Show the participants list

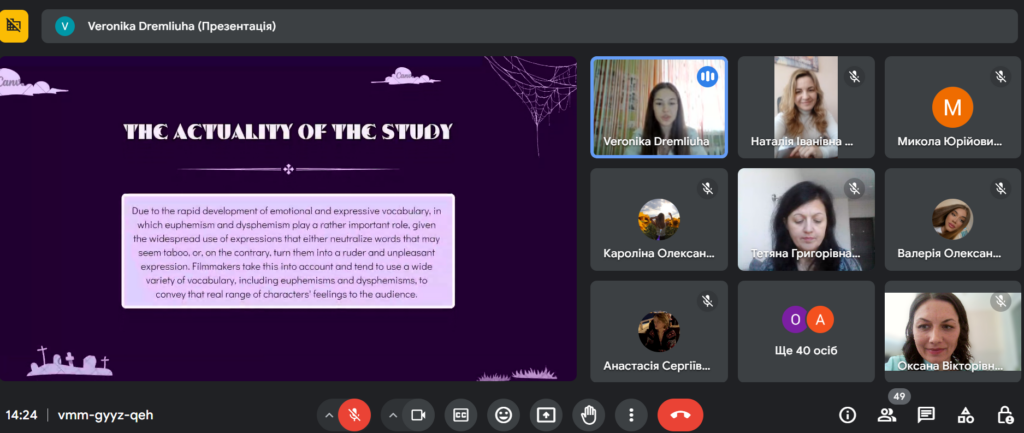[886, 415]
